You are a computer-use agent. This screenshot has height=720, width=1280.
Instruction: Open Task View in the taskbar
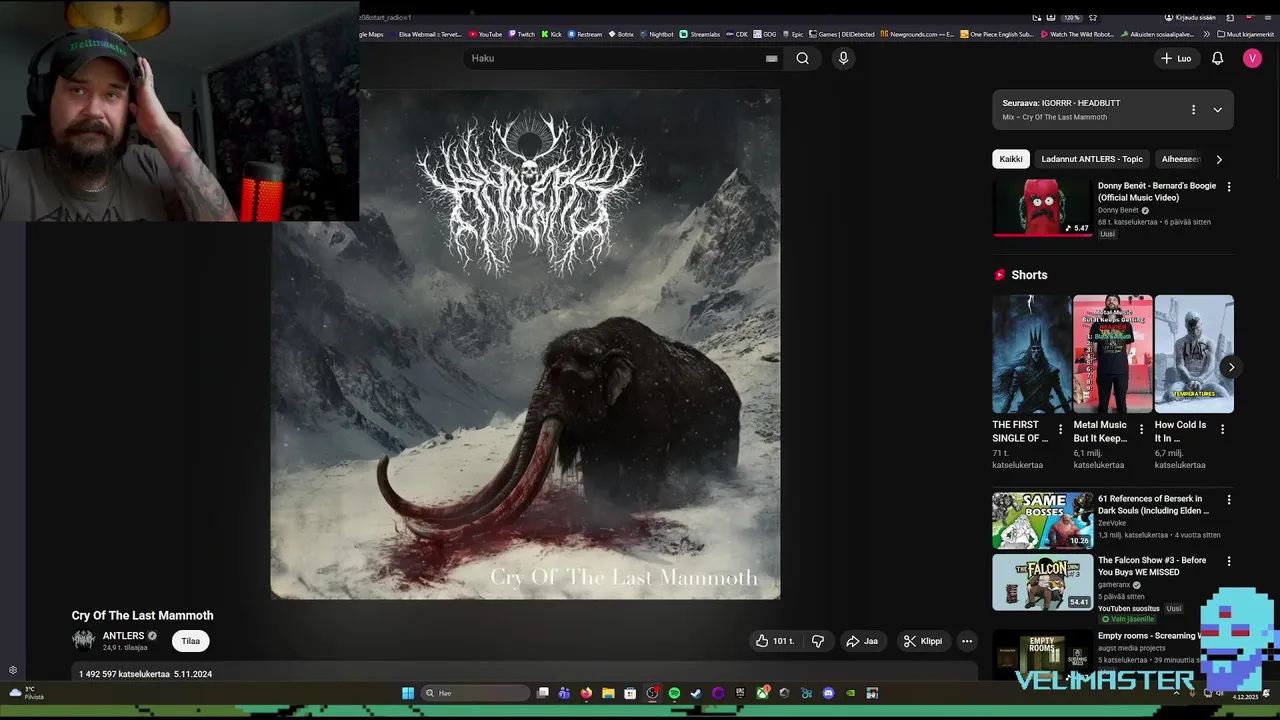click(x=542, y=693)
